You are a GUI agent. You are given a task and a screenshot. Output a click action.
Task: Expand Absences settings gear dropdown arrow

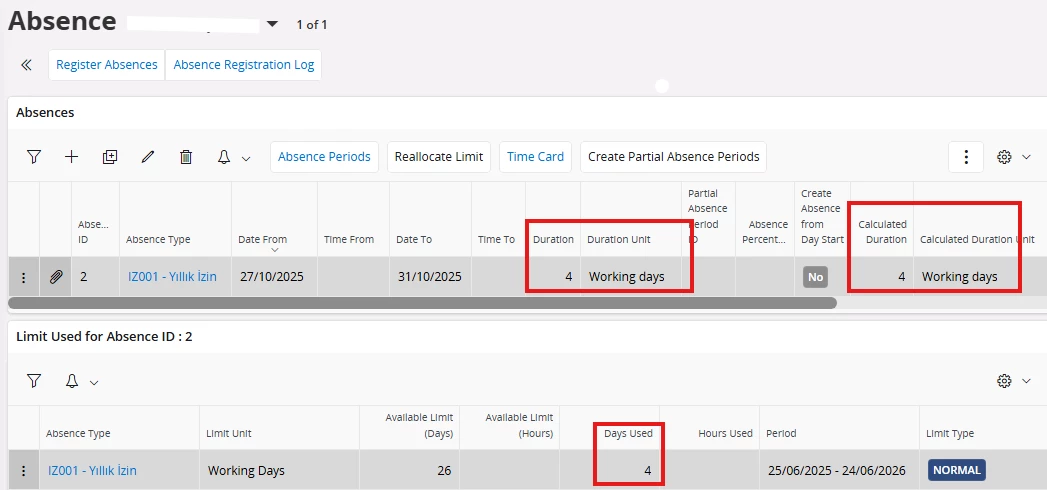pos(1026,158)
